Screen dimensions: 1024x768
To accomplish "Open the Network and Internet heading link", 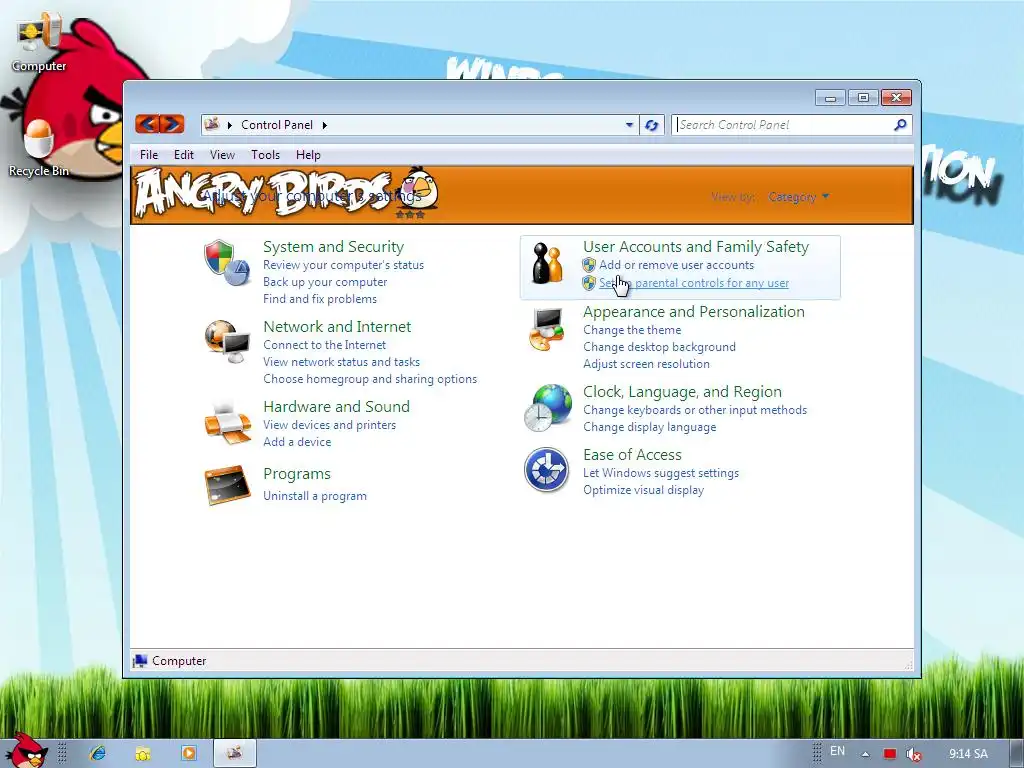I will coord(337,327).
